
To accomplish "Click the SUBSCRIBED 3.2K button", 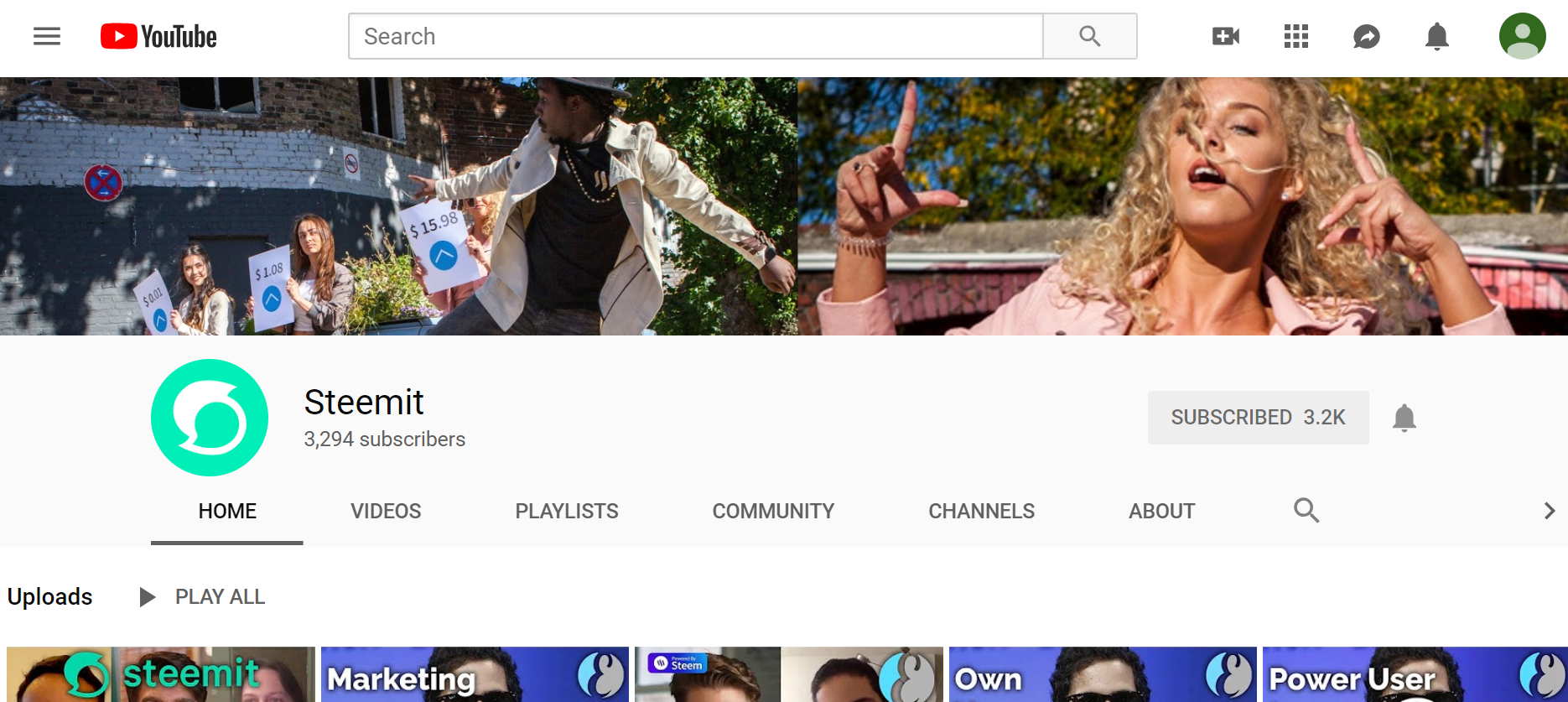I will [1259, 418].
